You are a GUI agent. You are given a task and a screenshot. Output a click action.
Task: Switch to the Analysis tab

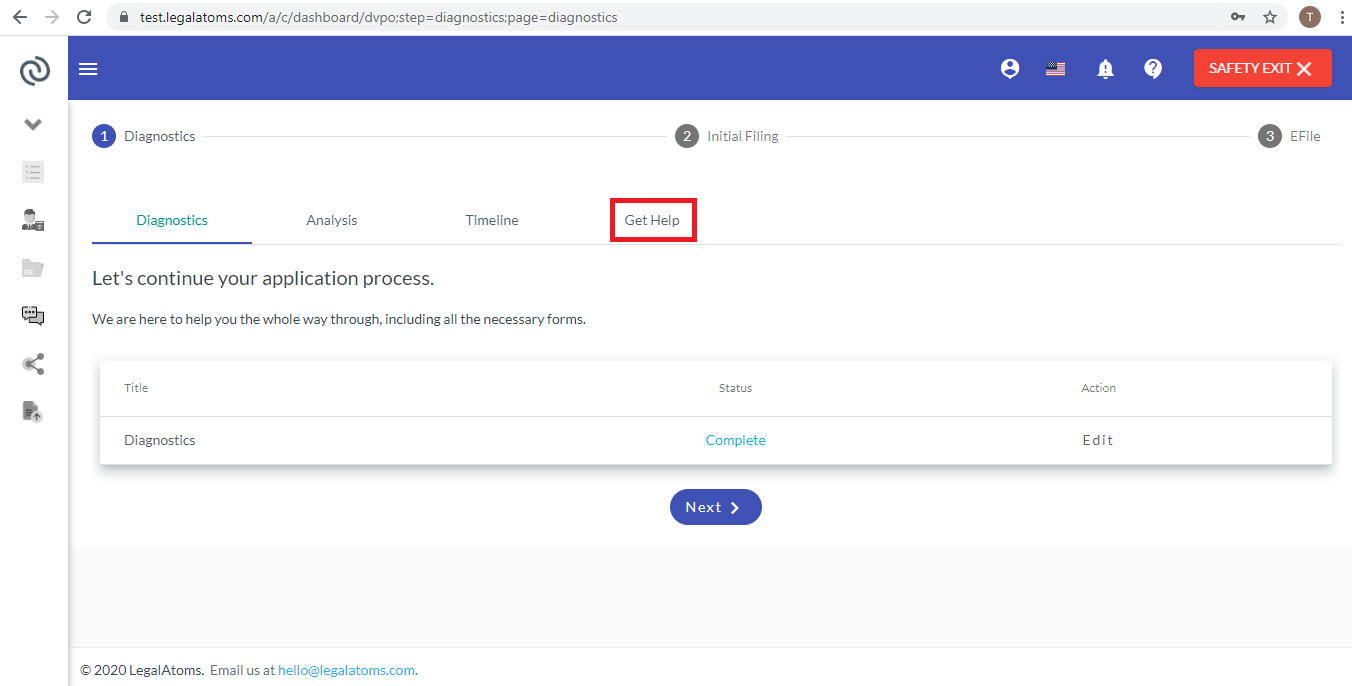click(x=332, y=220)
